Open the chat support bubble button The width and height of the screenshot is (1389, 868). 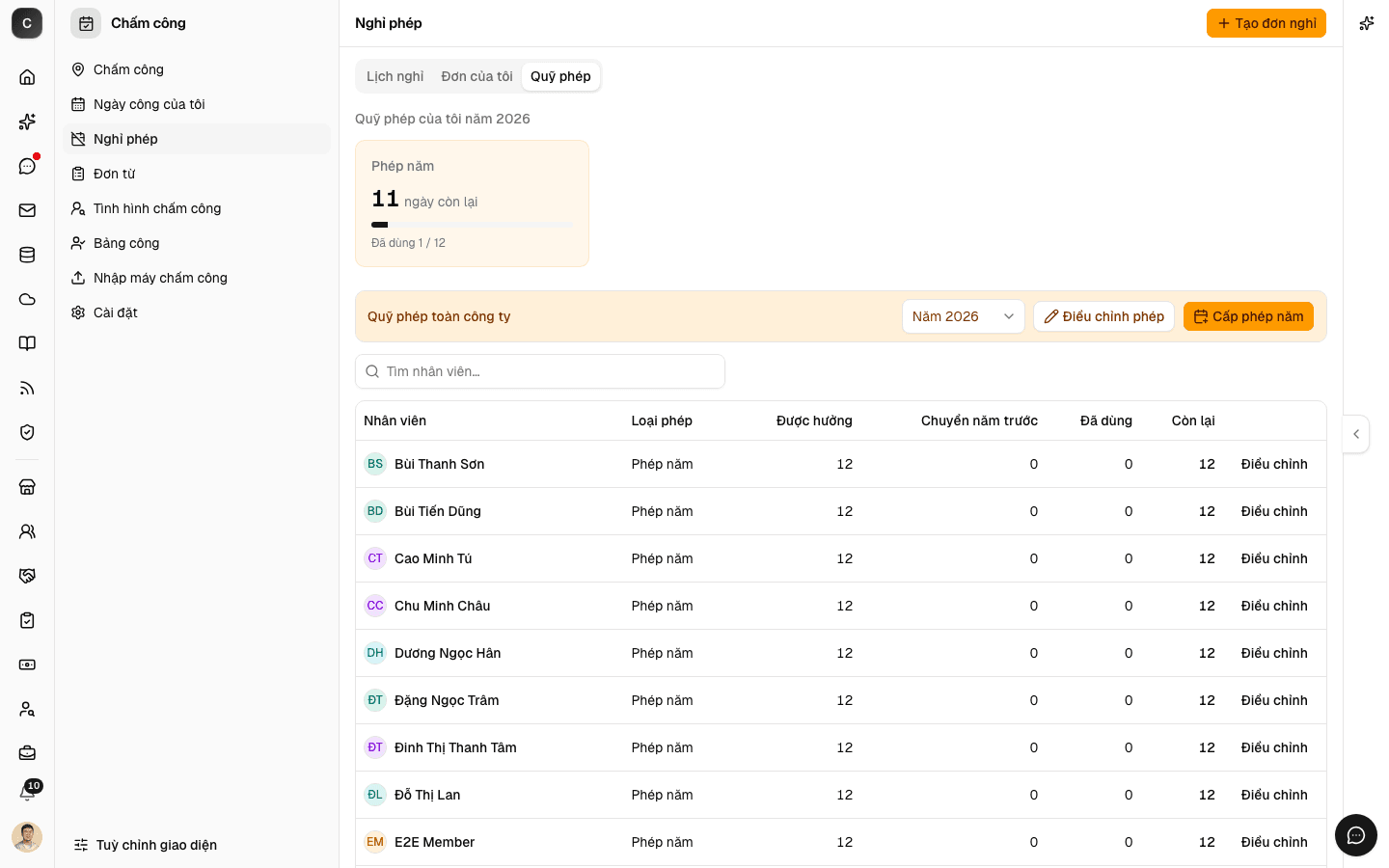coord(1356,835)
